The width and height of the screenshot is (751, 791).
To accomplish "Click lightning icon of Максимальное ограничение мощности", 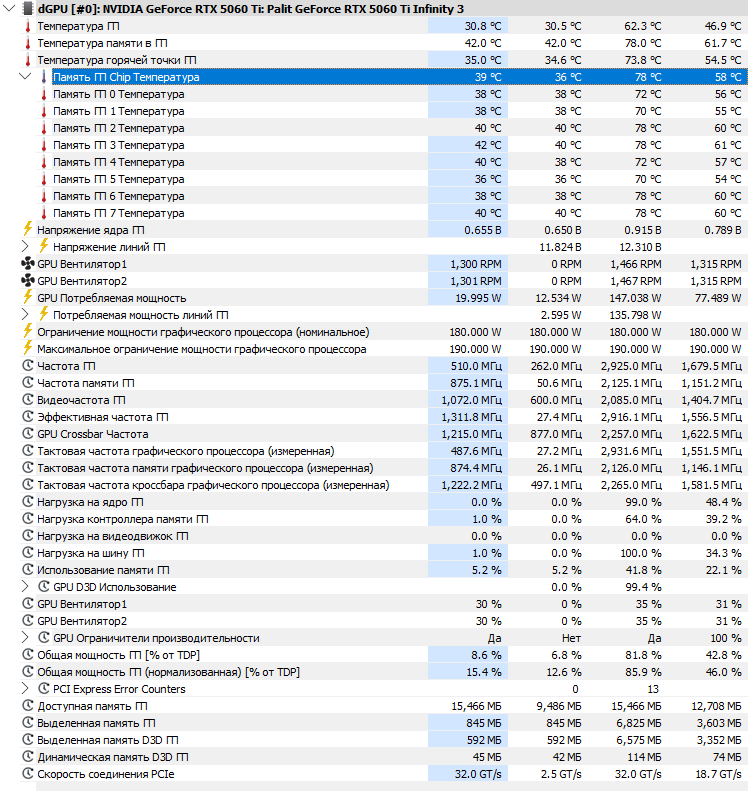I will click(28, 348).
